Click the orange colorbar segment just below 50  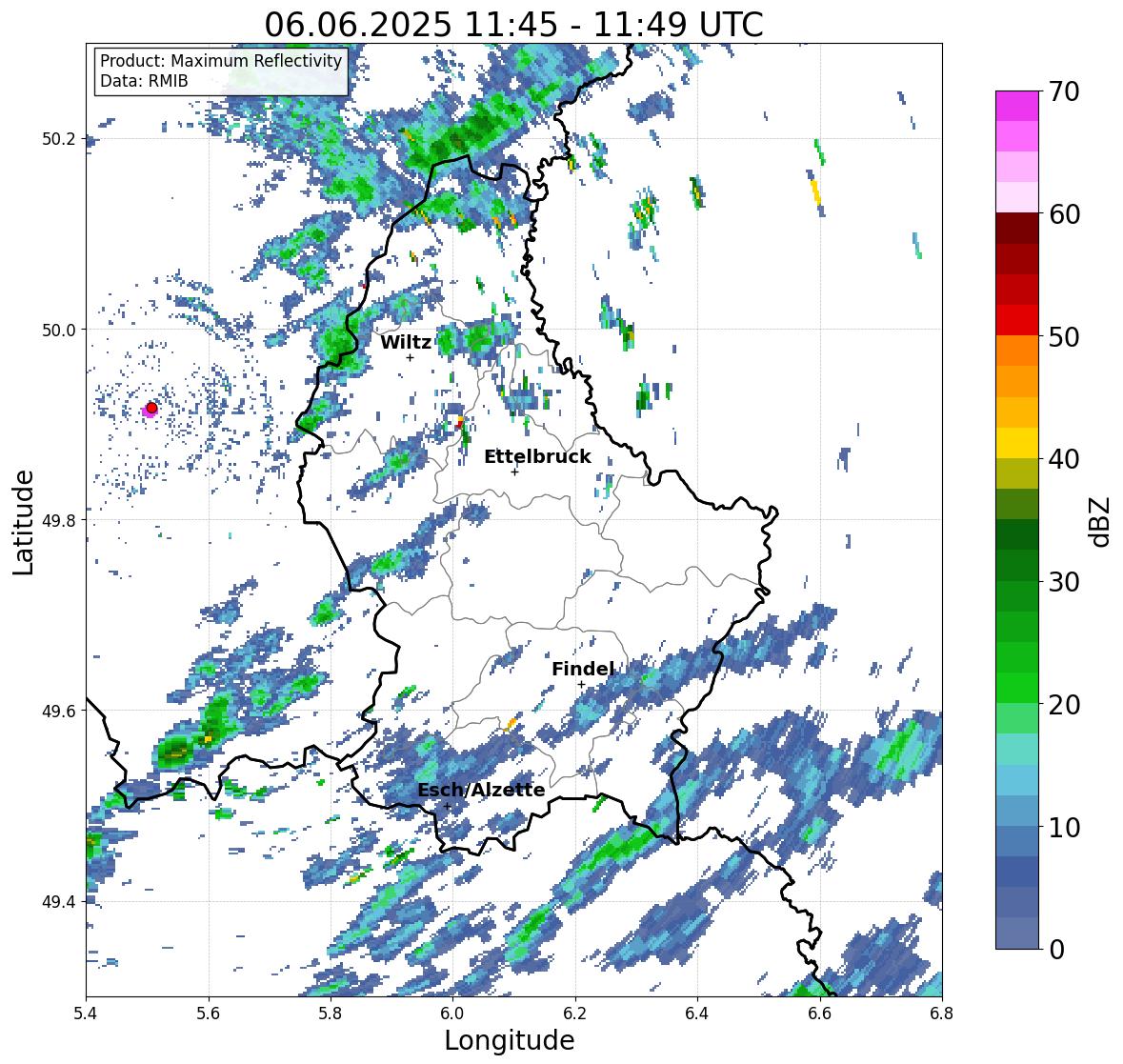(x=1017, y=351)
